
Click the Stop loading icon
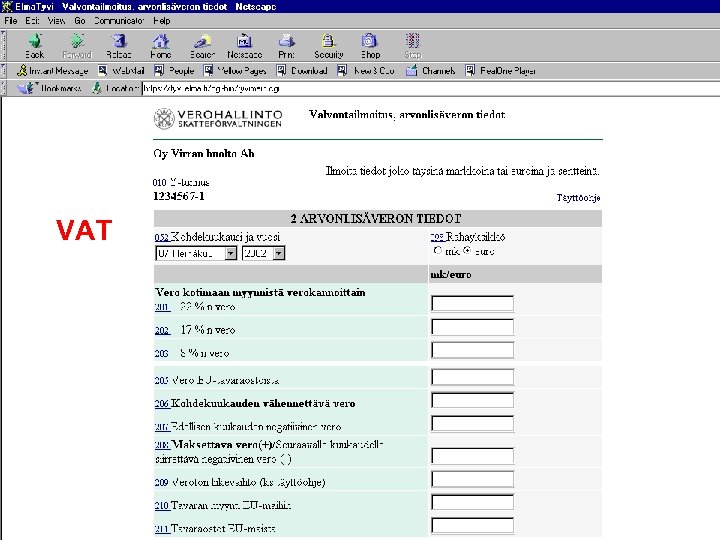(412, 46)
